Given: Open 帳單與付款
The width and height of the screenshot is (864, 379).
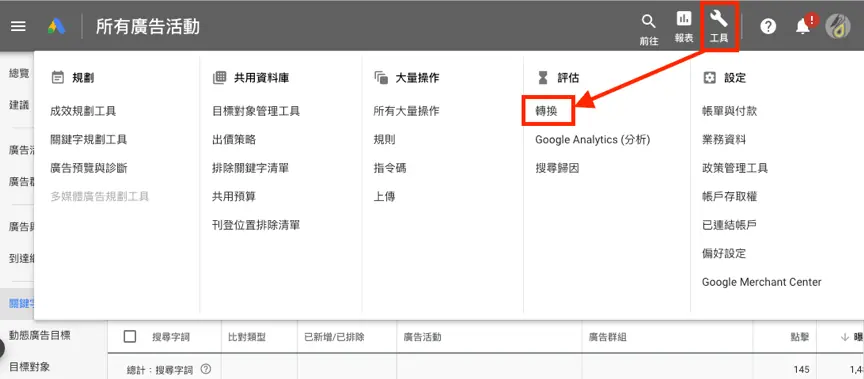Looking at the screenshot, I should [x=730, y=111].
